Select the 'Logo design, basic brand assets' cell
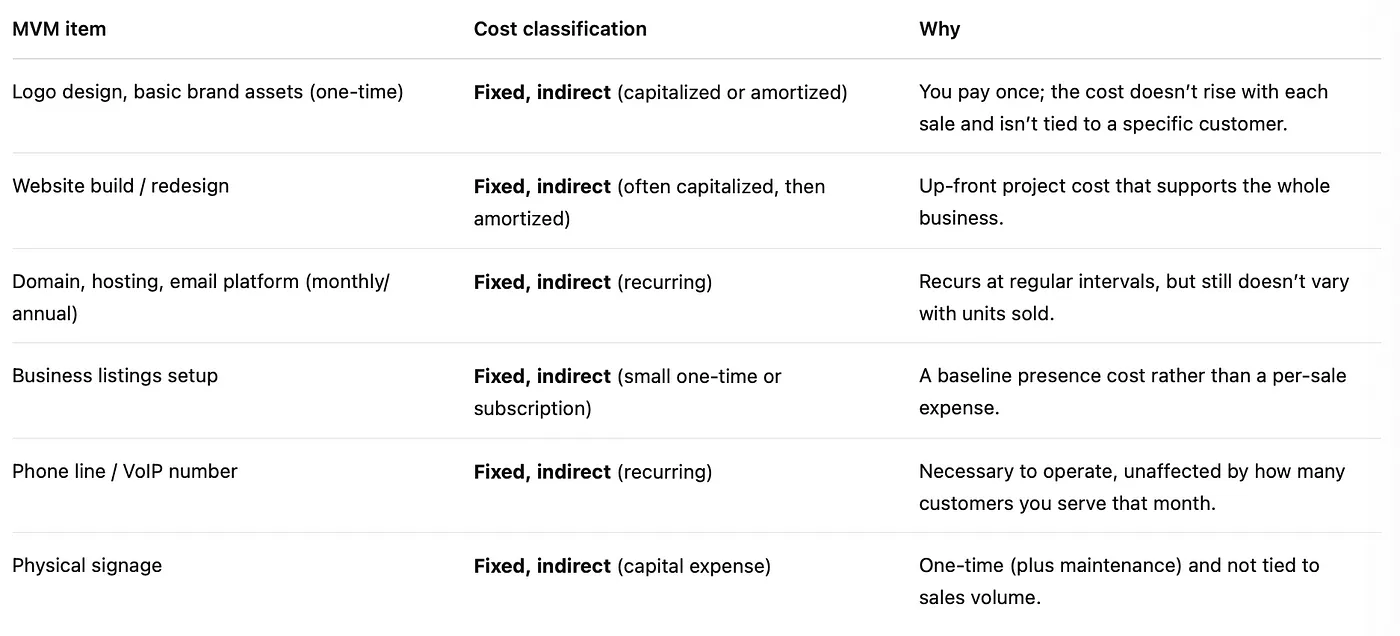Screen dimensions: 1400x636 point(208,92)
